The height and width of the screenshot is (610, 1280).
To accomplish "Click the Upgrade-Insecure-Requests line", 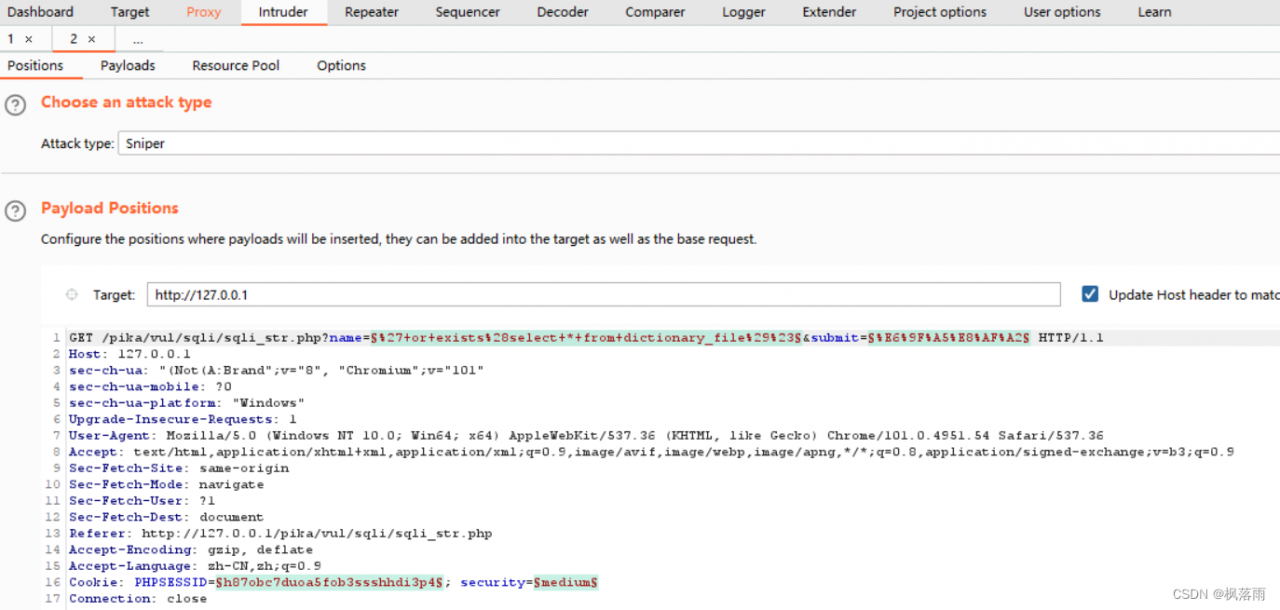I will click(x=182, y=419).
